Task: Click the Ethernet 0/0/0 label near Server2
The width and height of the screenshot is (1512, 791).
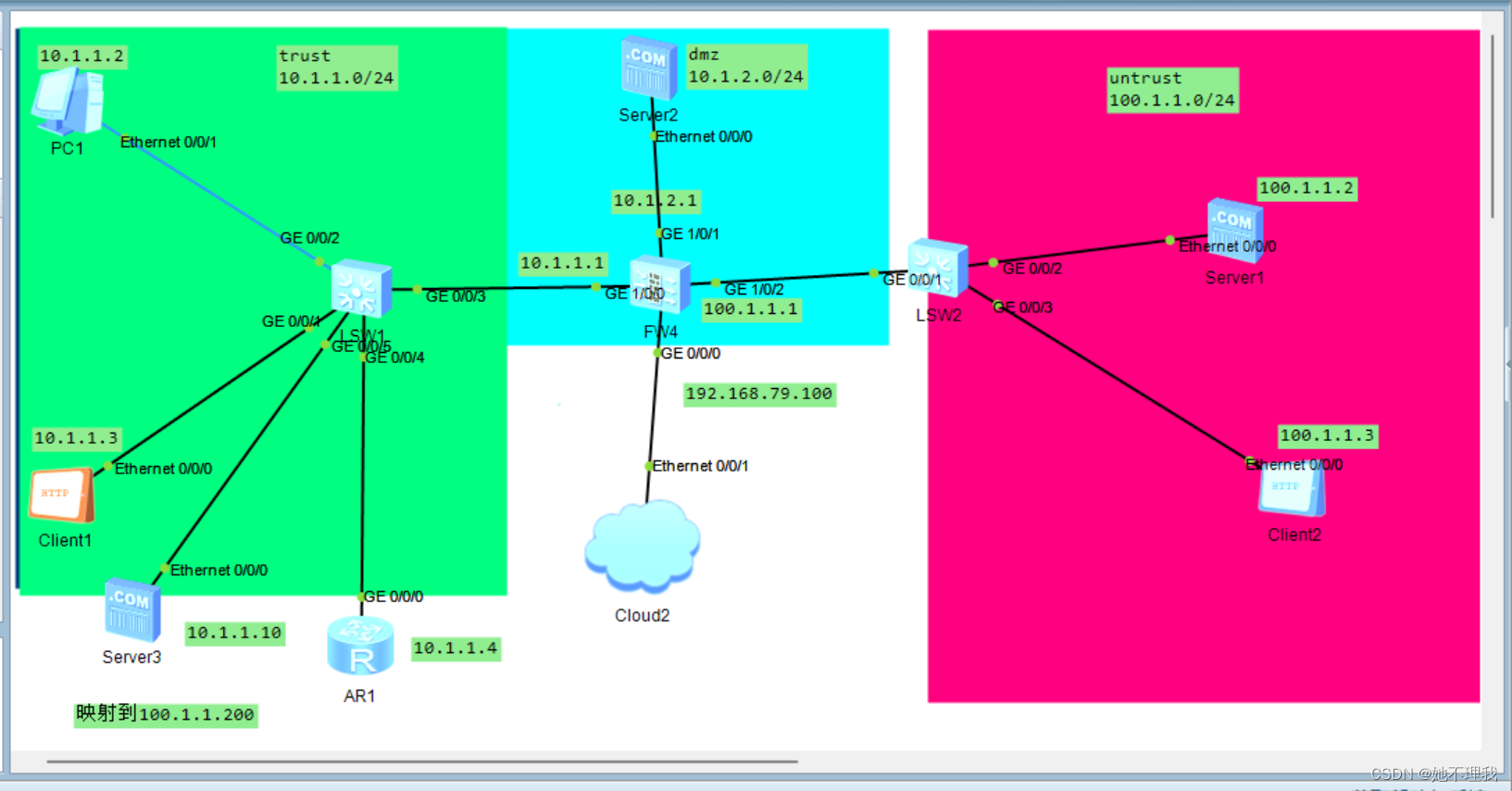Action: 704,137
